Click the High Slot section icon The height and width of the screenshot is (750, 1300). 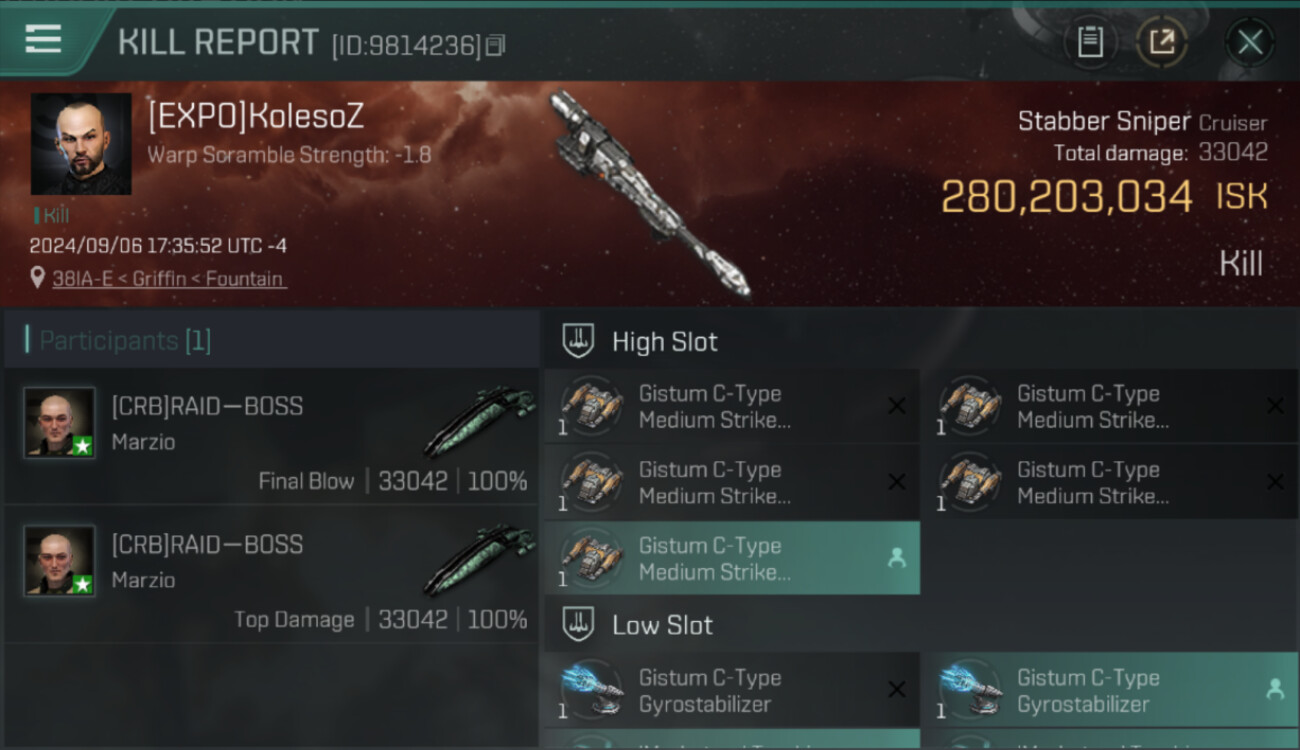tap(579, 341)
